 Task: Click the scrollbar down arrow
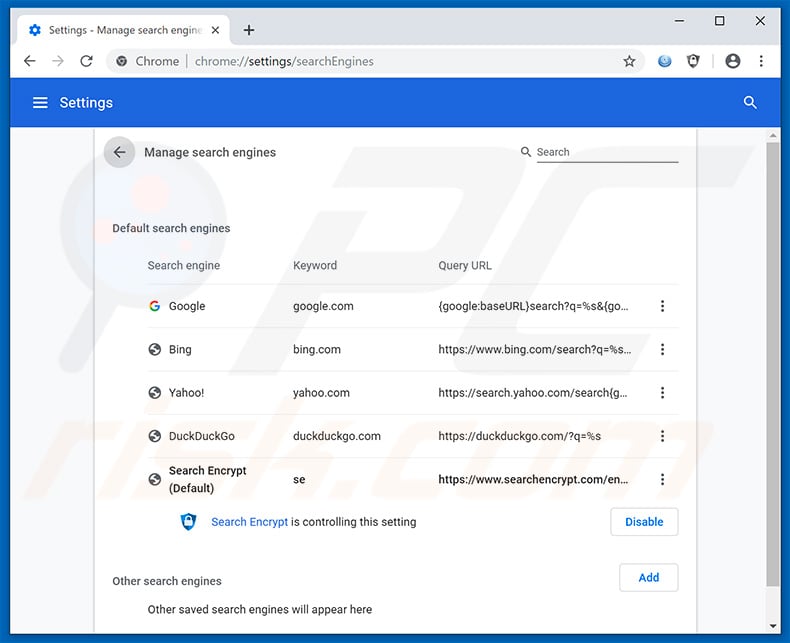[773, 626]
